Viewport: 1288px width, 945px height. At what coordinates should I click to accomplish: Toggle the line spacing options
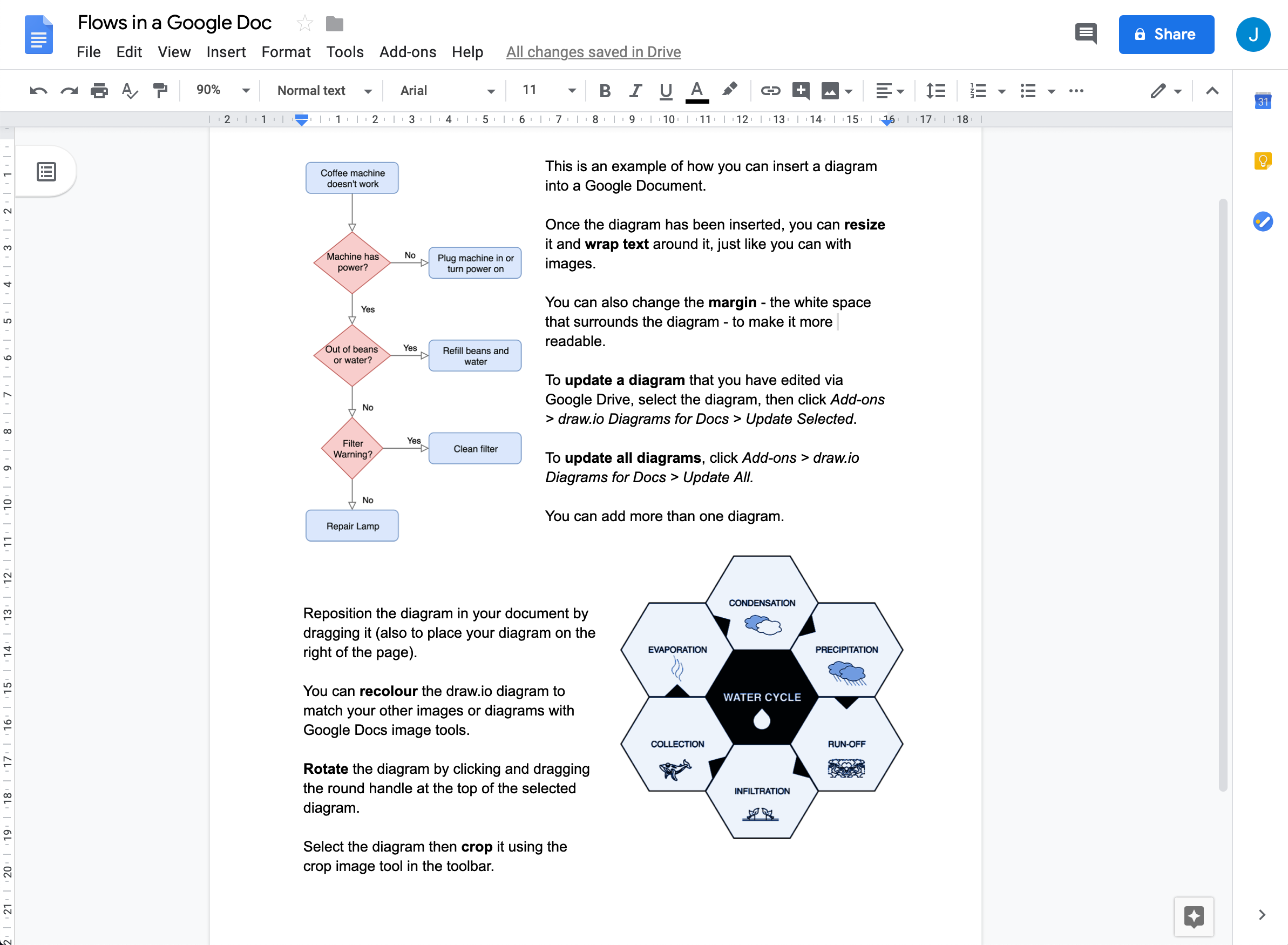[936, 91]
